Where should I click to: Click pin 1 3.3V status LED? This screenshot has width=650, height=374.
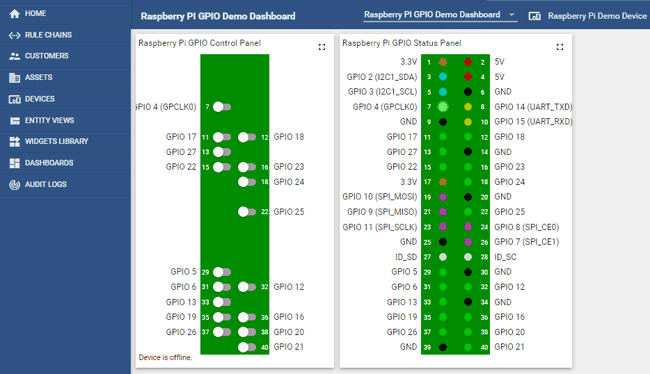coord(443,62)
